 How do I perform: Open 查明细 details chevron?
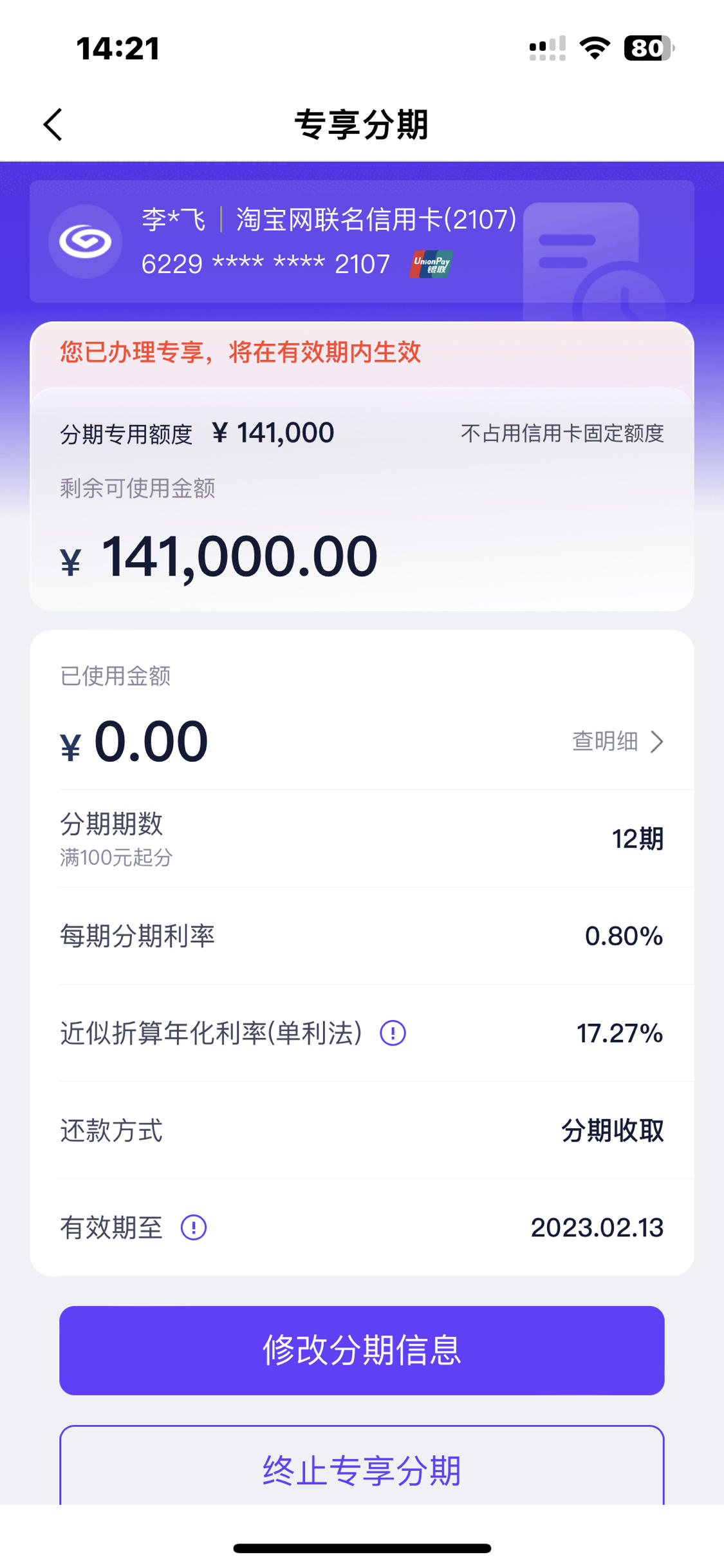656,742
